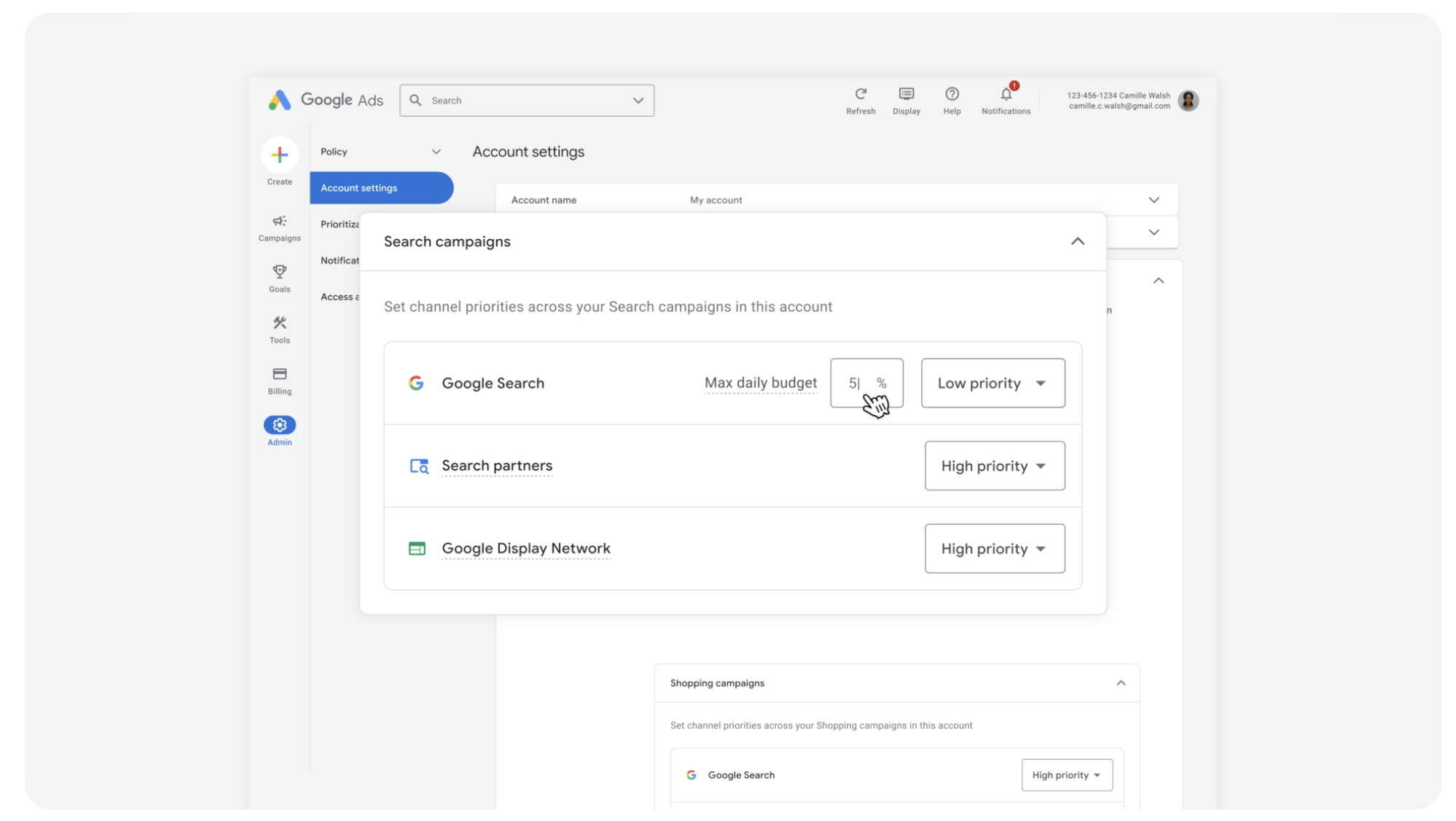
Task: Collapse the Shopping campaigns section
Action: coord(1121,683)
